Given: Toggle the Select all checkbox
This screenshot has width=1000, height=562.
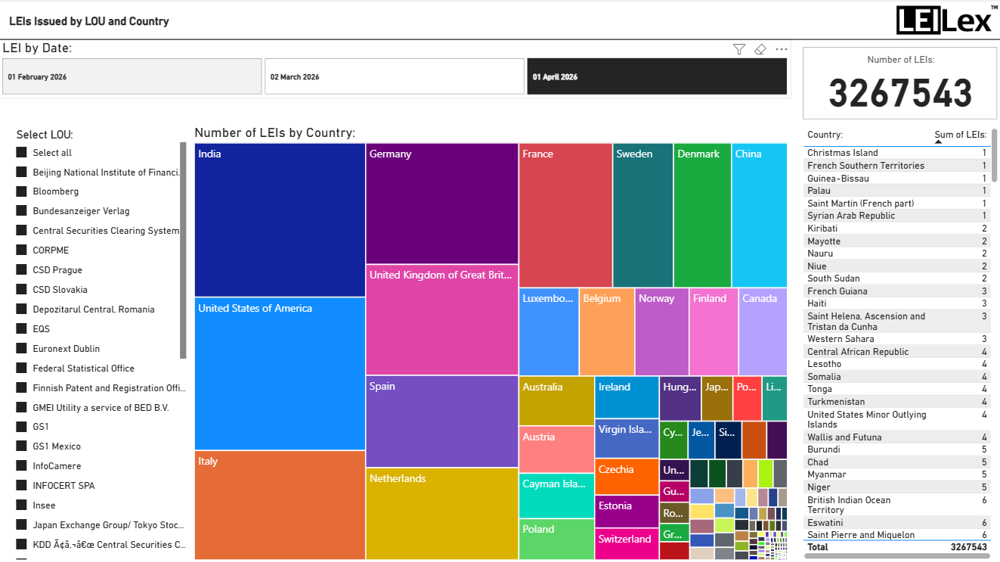Looking at the screenshot, I should [22, 153].
